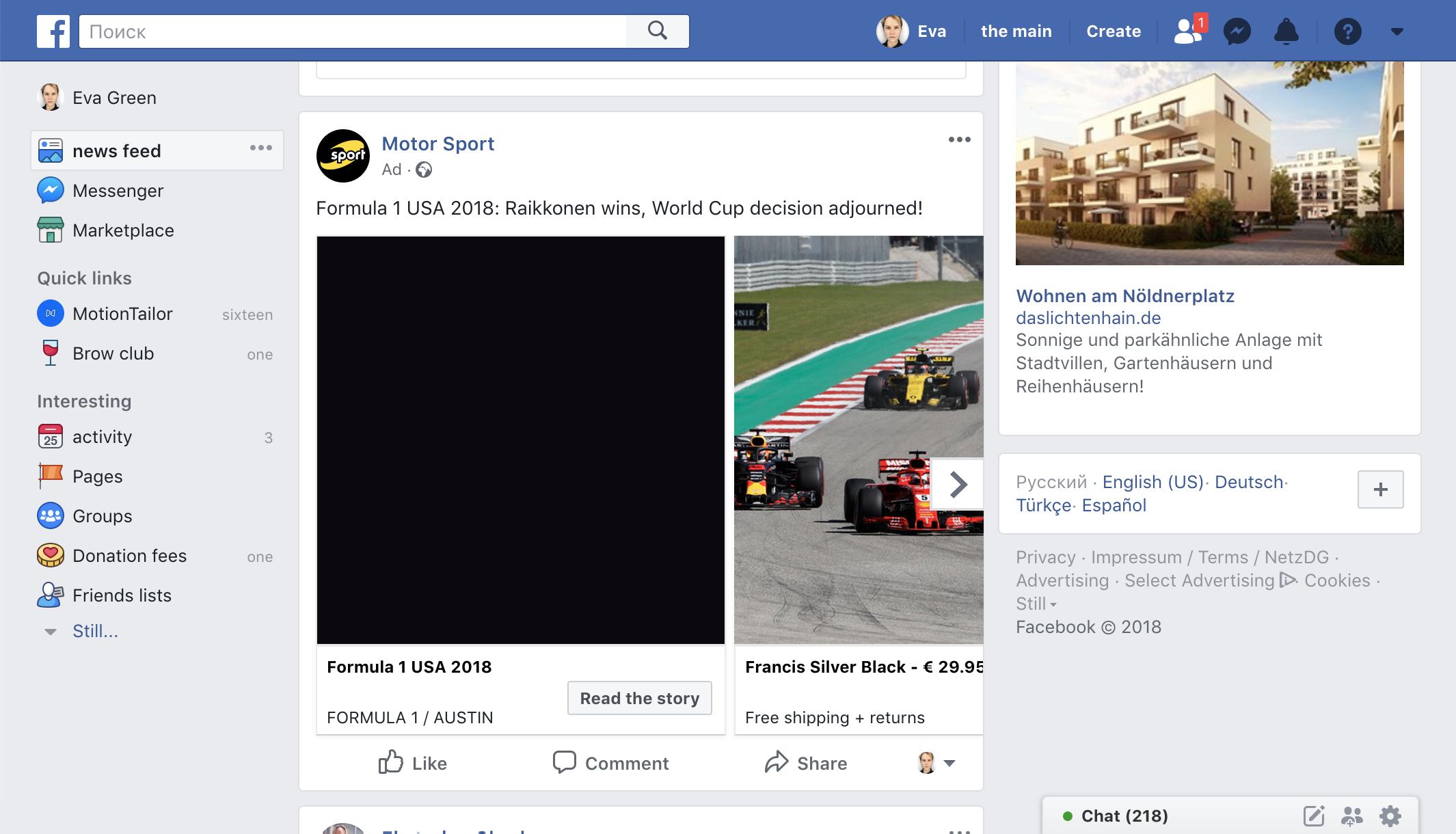The width and height of the screenshot is (1456, 834).
Task: Click the search magnifier button
Action: point(658,31)
